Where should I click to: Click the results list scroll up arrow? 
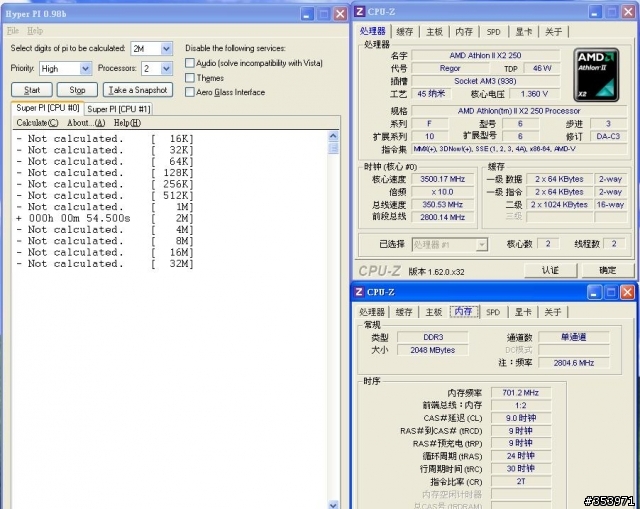pyautogui.click(x=333, y=136)
